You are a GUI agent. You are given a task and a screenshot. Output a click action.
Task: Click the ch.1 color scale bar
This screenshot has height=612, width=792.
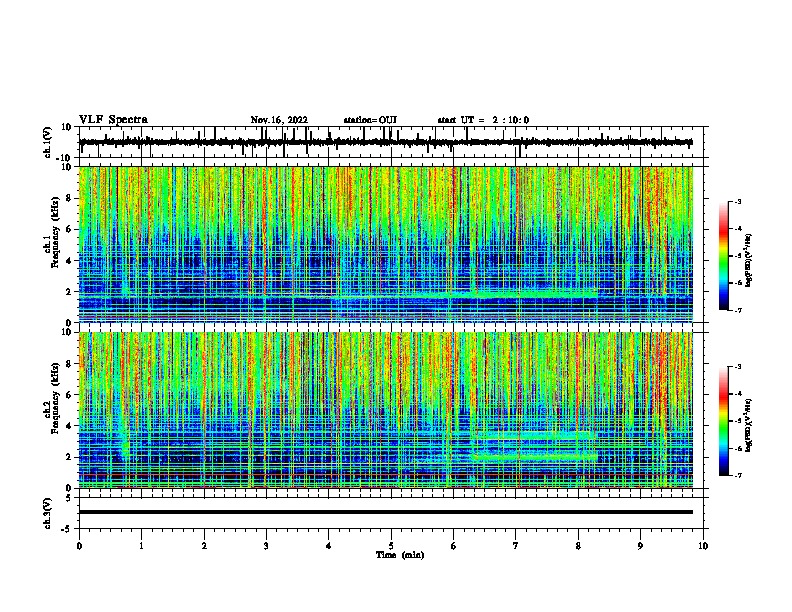click(x=723, y=256)
